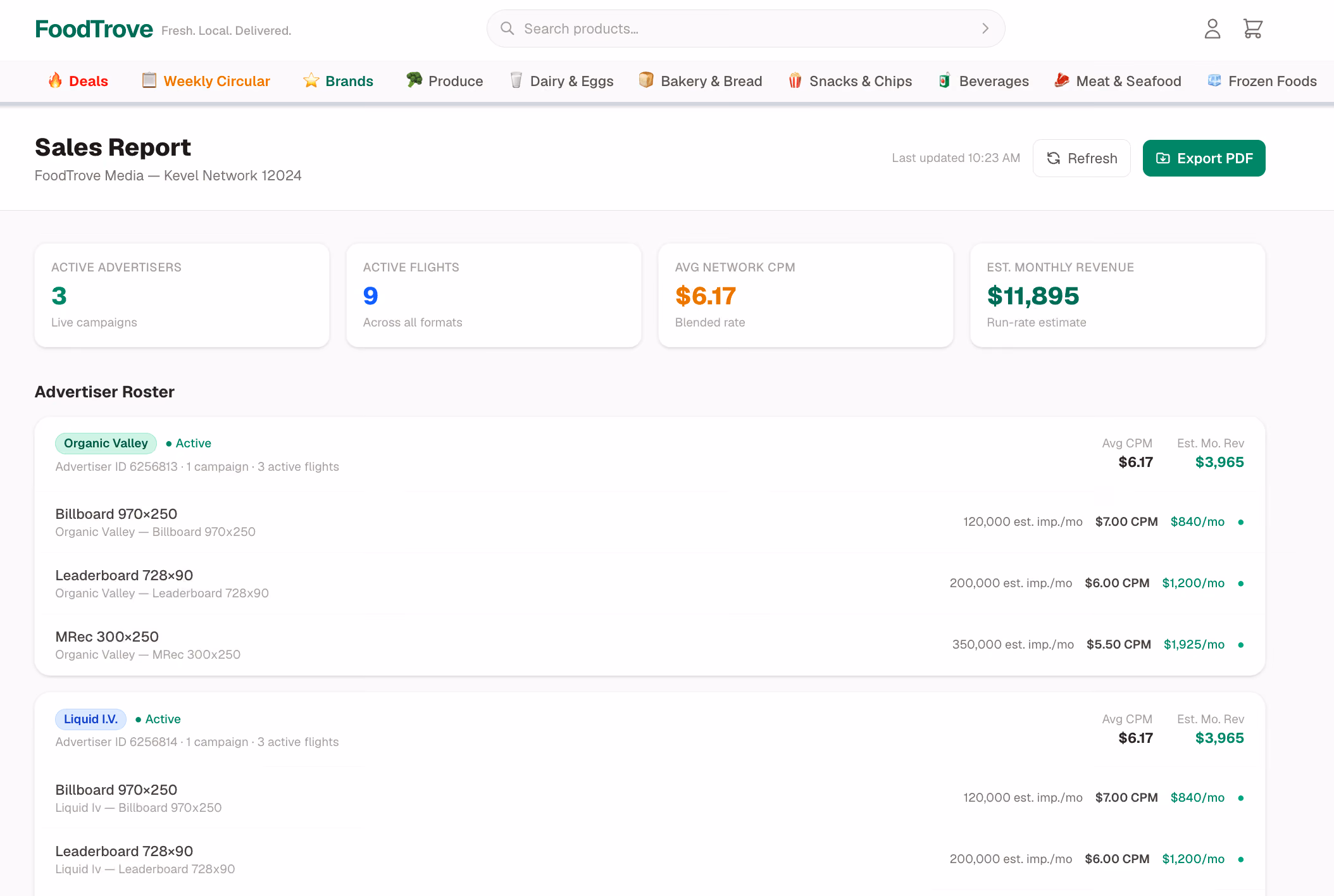Click the FoodTrove logo
The height and width of the screenshot is (896, 1334).
(94, 29)
